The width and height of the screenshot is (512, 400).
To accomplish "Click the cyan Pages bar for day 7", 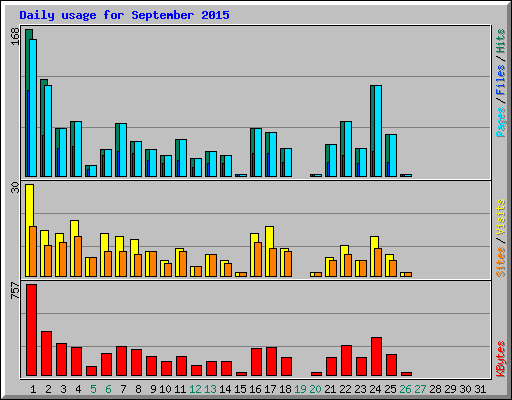I will click(123, 150).
